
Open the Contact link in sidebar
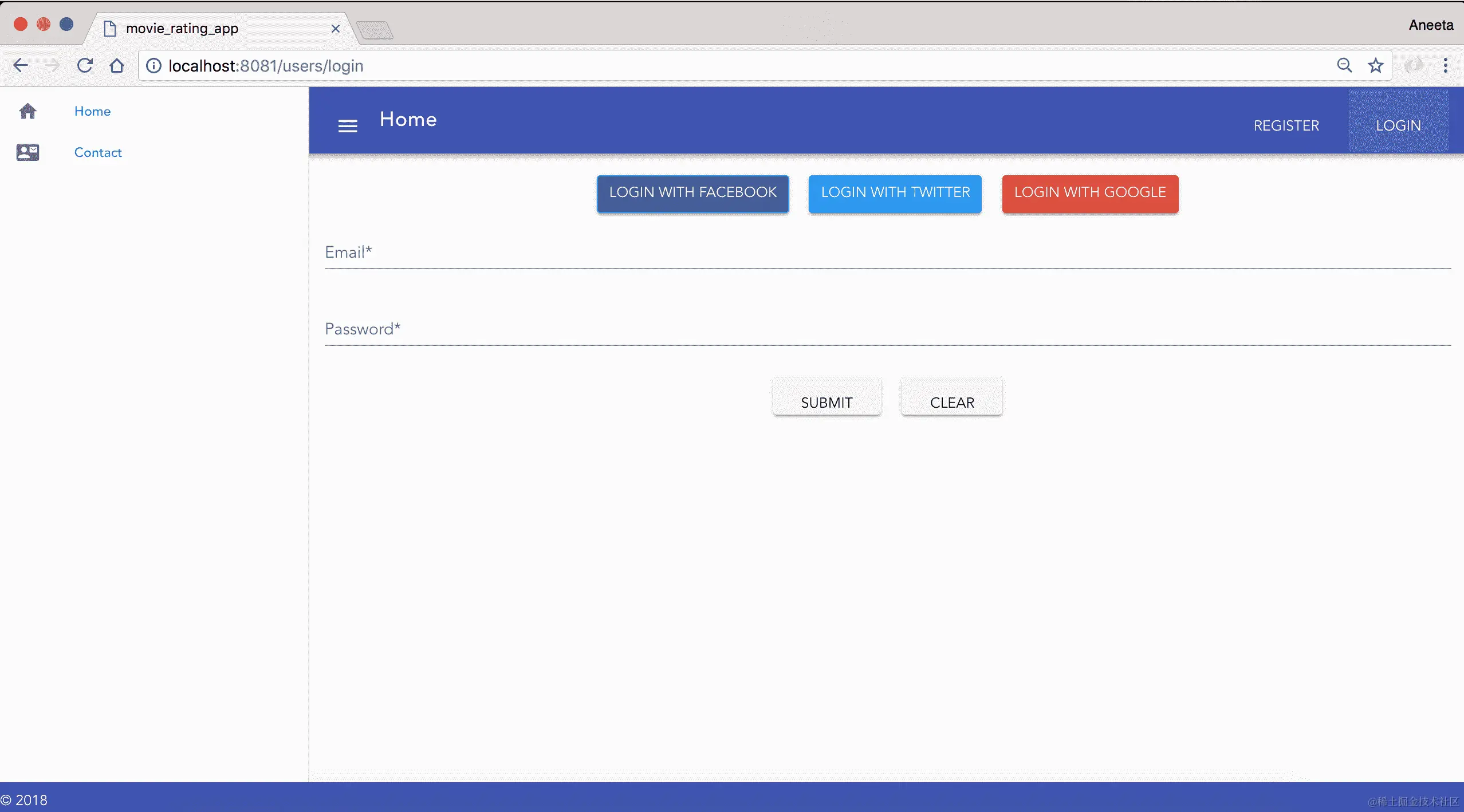click(98, 152)
